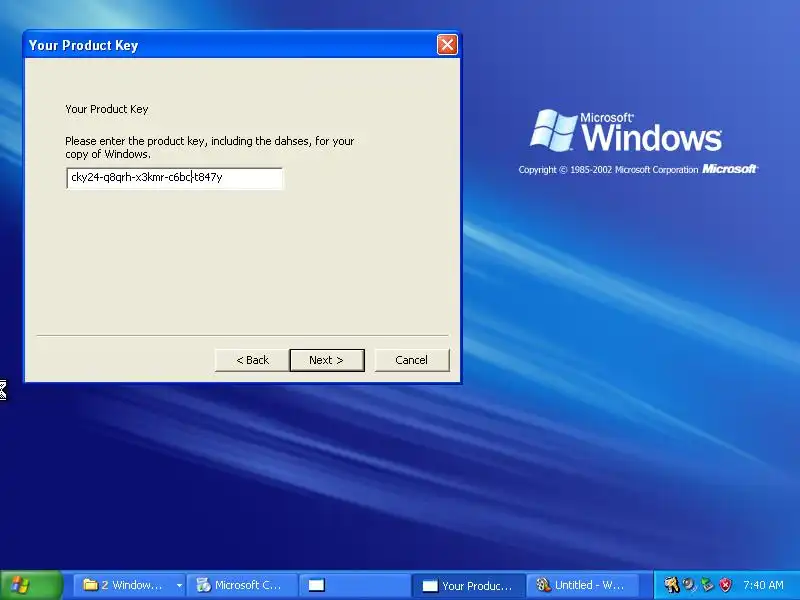Click the Safely Remove Hardware tray icon
This screenshot has width=800, height=600.
(707, 585)
